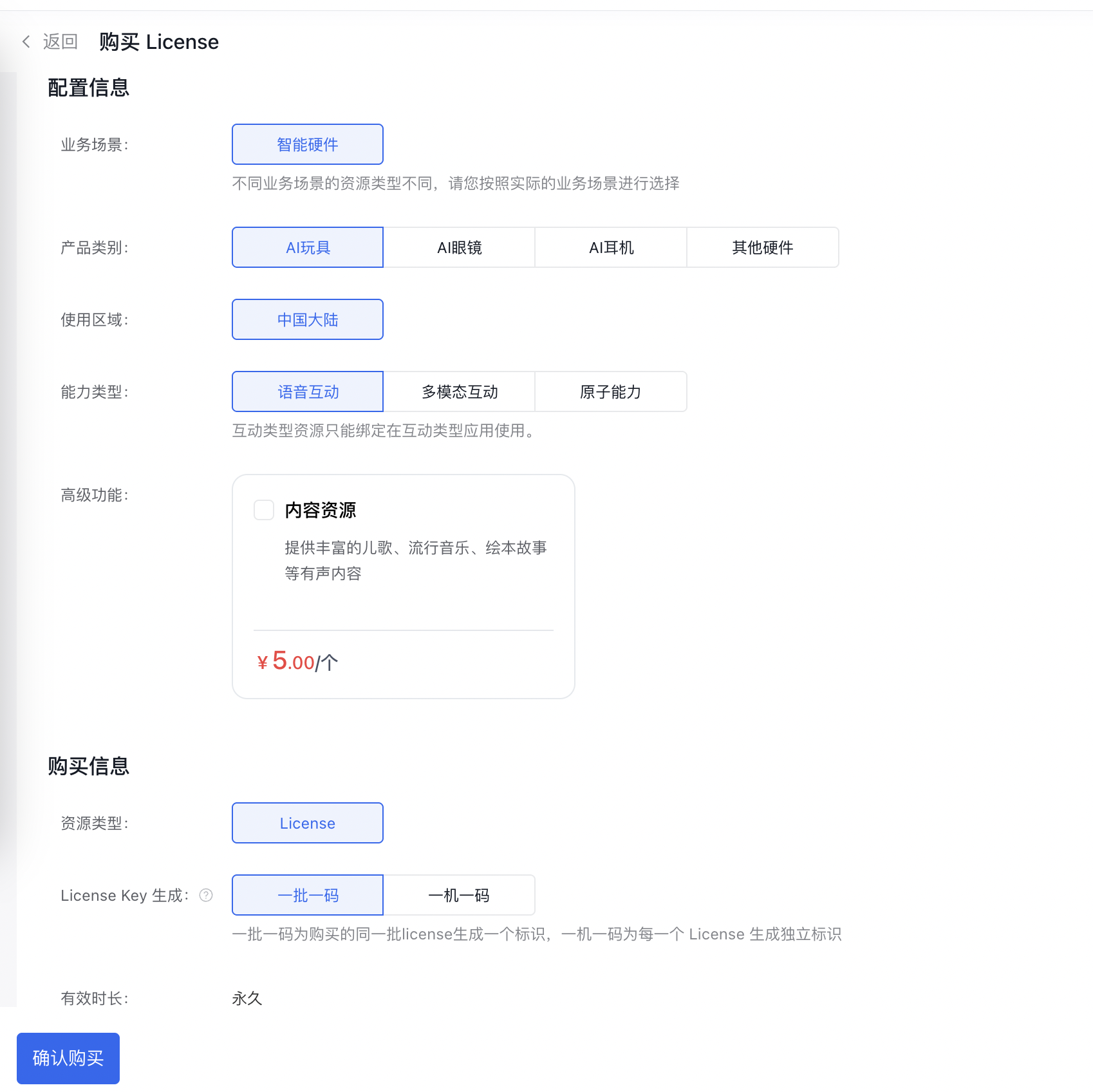Click the 业务场景 field label
Screen dimensions: 1093x1092
95,145
